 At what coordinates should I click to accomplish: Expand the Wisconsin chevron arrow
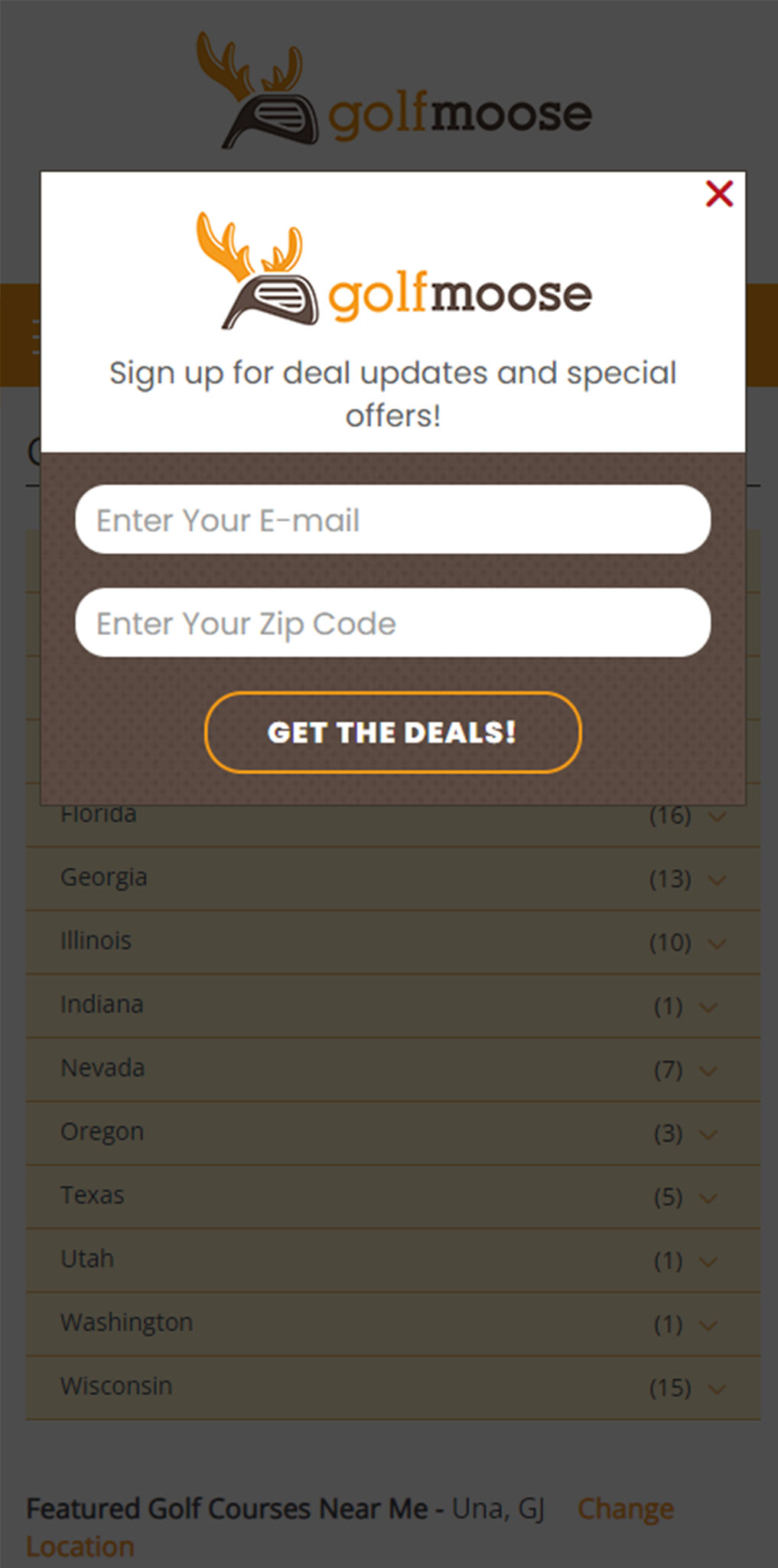[717, 1387]
